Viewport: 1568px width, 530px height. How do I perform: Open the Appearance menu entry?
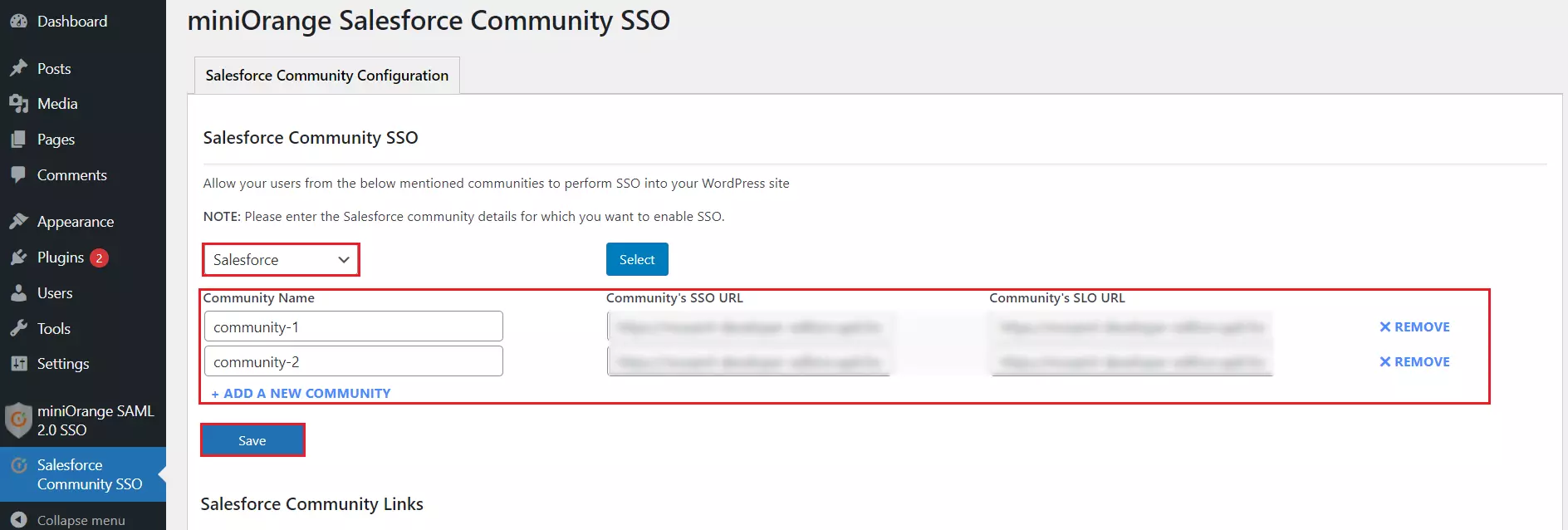[x=83, y=221]
